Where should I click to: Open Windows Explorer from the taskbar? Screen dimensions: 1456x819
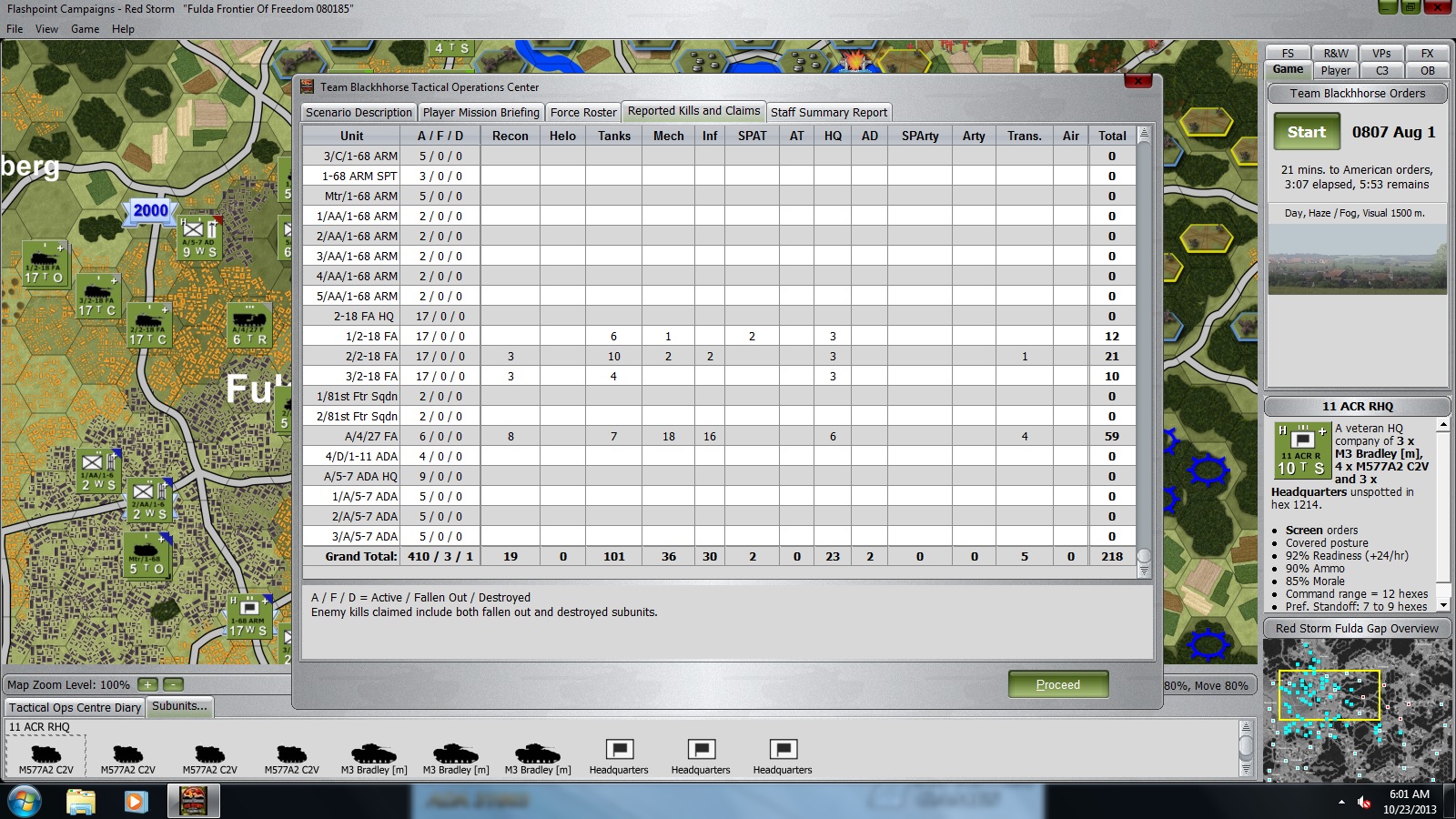81,802
